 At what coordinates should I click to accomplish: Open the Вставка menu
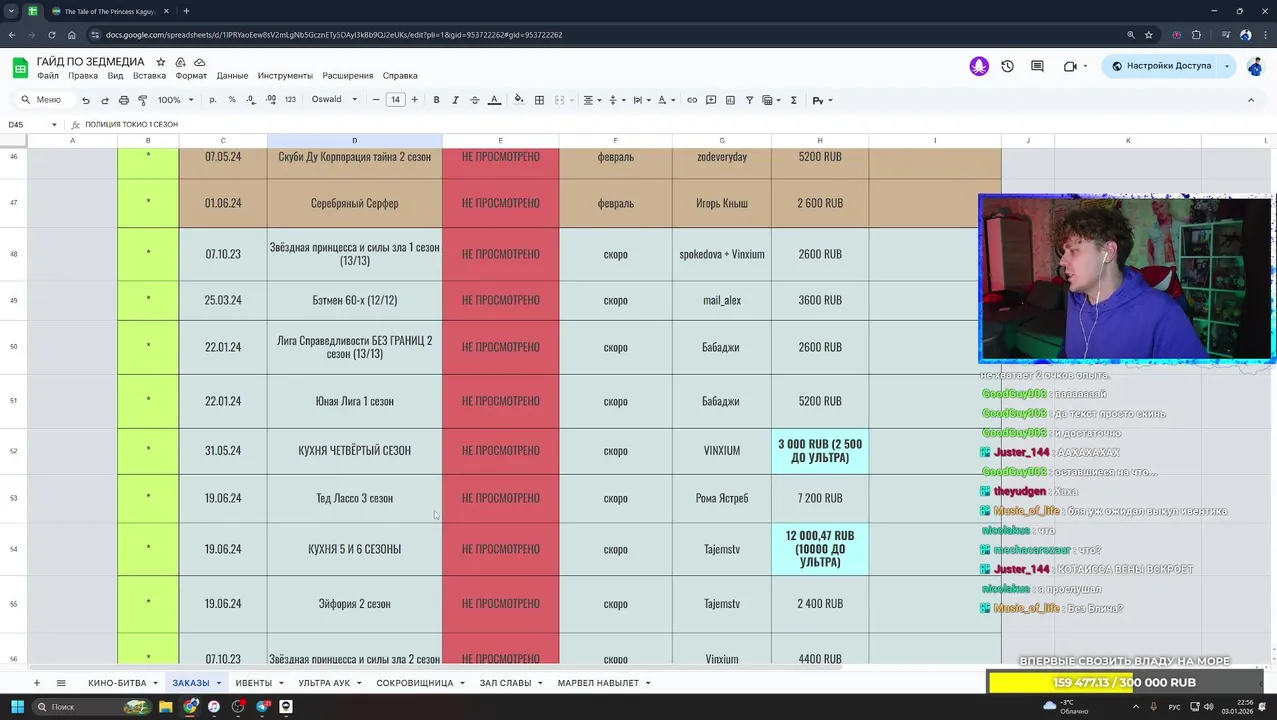coord(149,76)
